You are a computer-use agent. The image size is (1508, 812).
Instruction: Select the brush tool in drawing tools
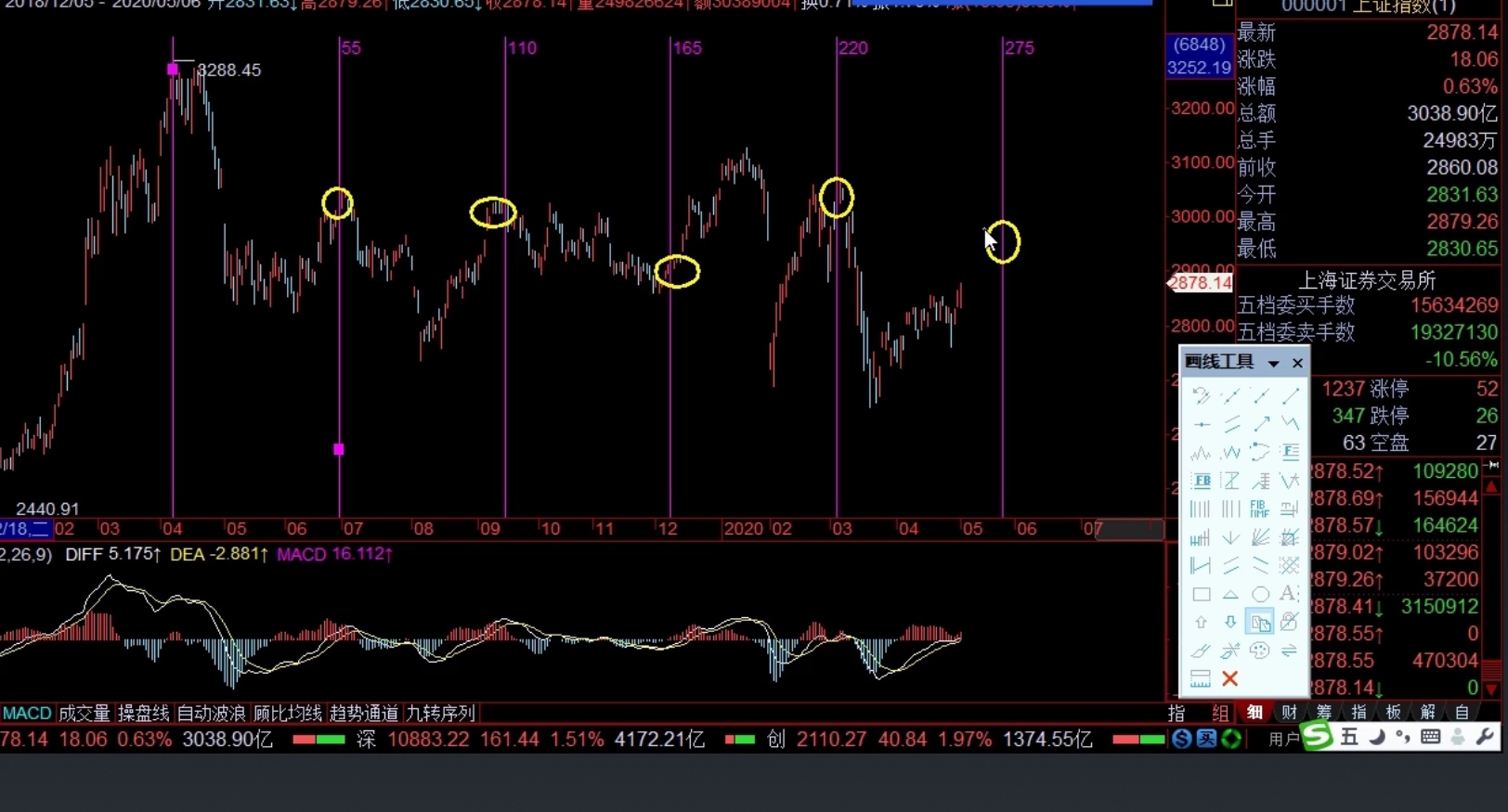coord(1201,651)
